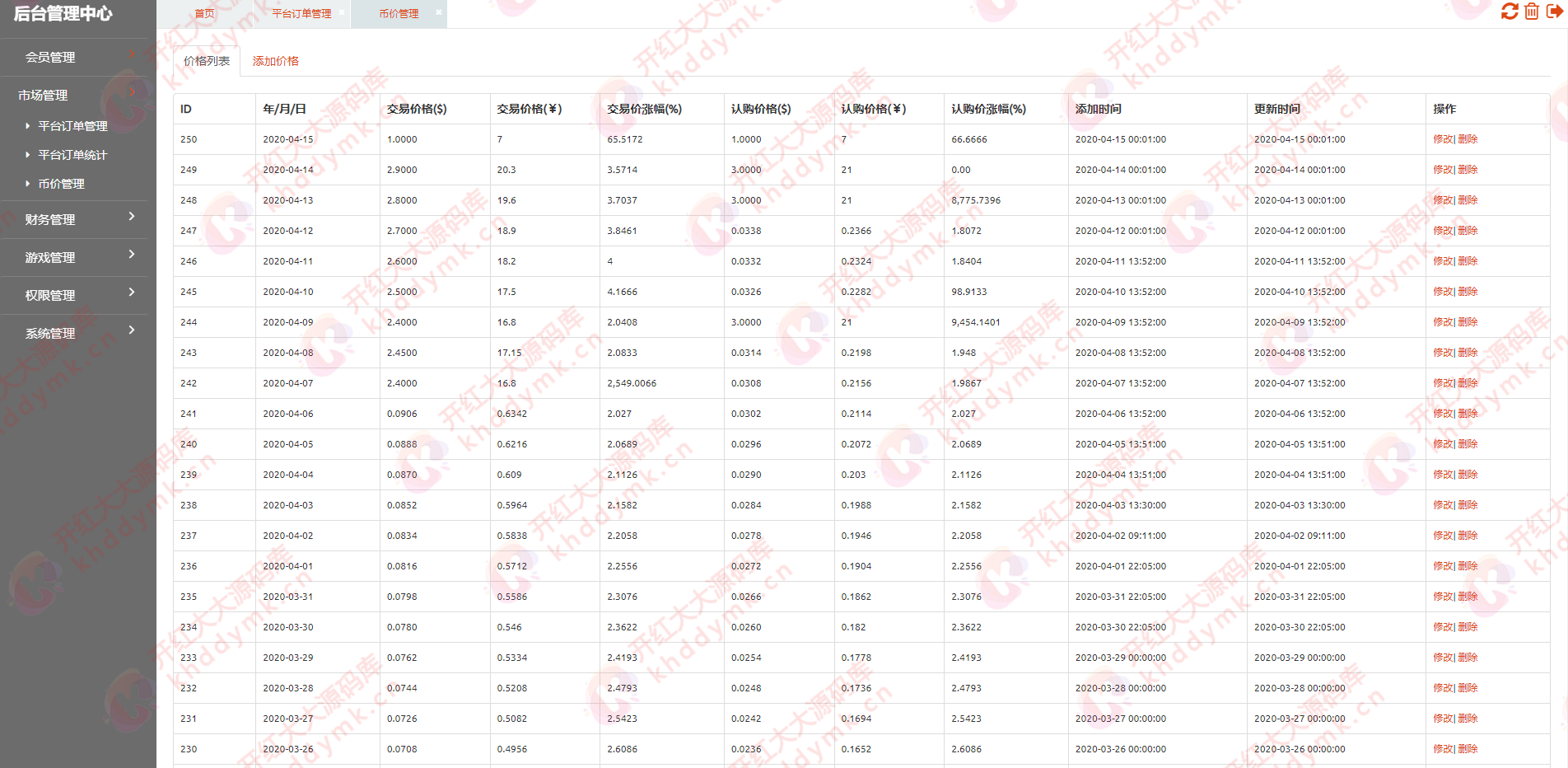The width and height of the screenshot is (1568, 768).
Task: Select the 币价管理 tab
Action: point(399,14)
